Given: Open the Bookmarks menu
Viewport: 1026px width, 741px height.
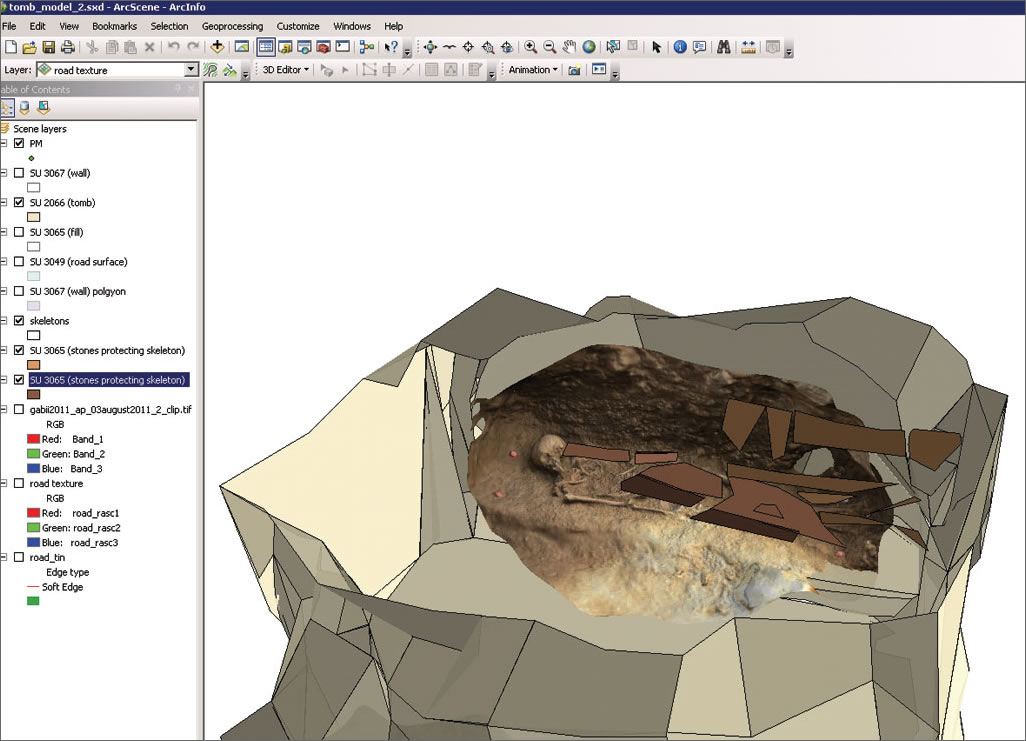Looking at the screenshot, I should (115, 26).
